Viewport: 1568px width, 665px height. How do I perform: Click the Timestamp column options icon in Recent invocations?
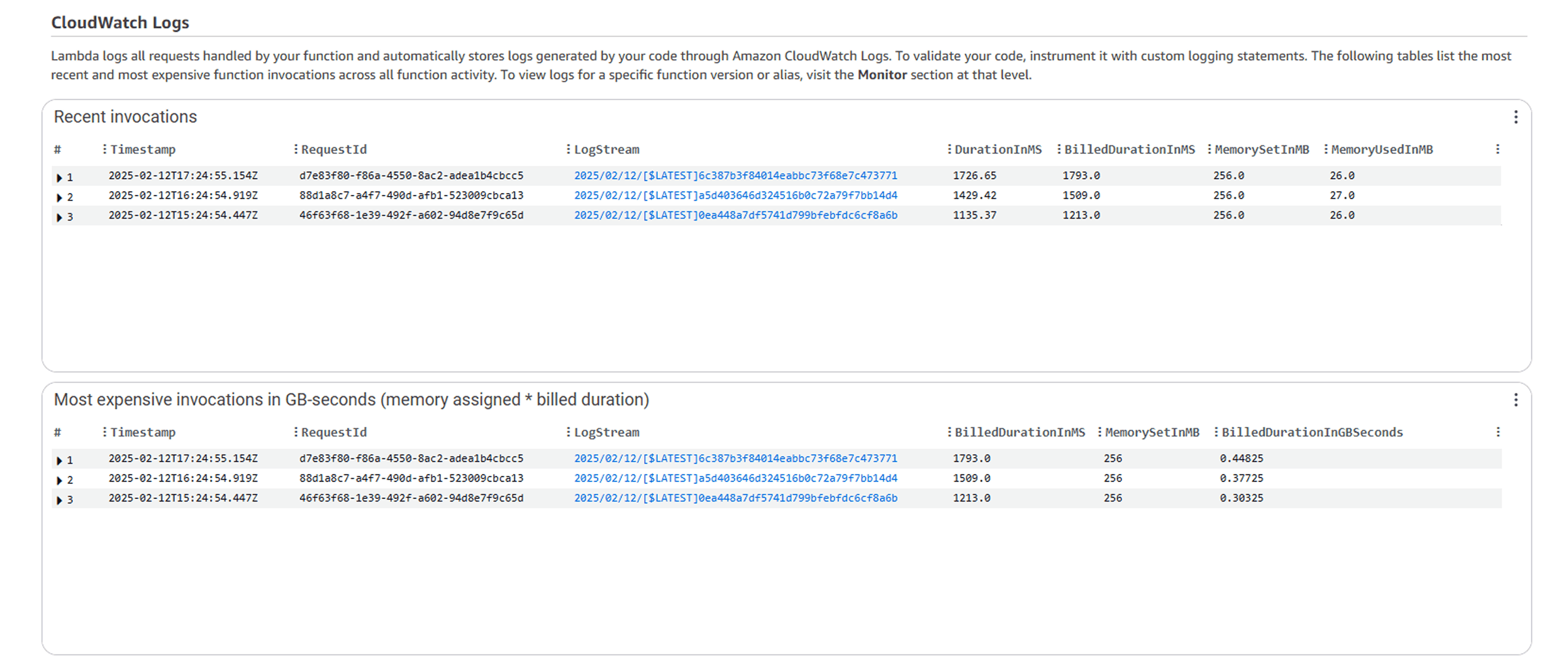(x=104, y=149)
